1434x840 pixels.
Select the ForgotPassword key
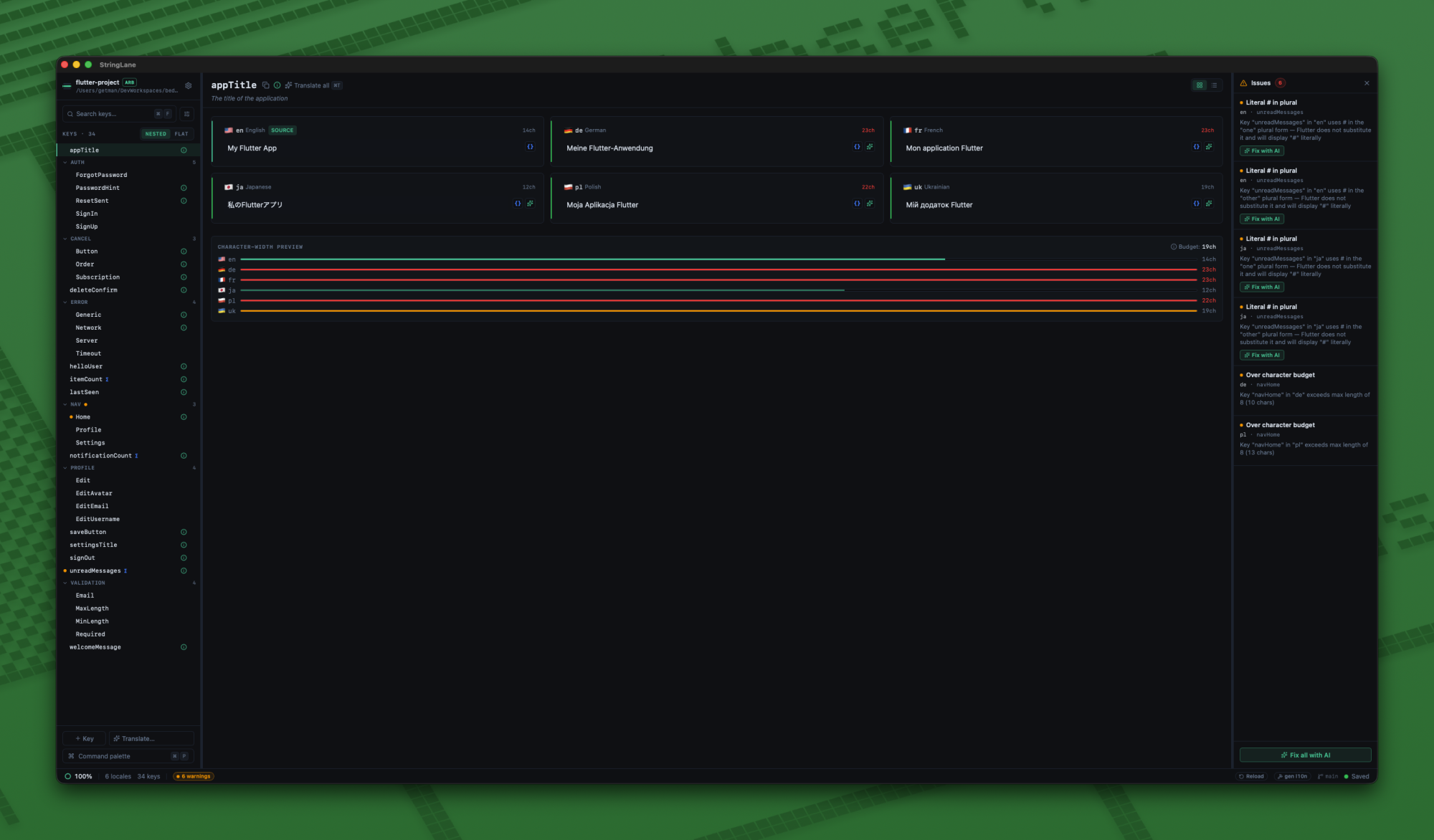coord(128,175)
